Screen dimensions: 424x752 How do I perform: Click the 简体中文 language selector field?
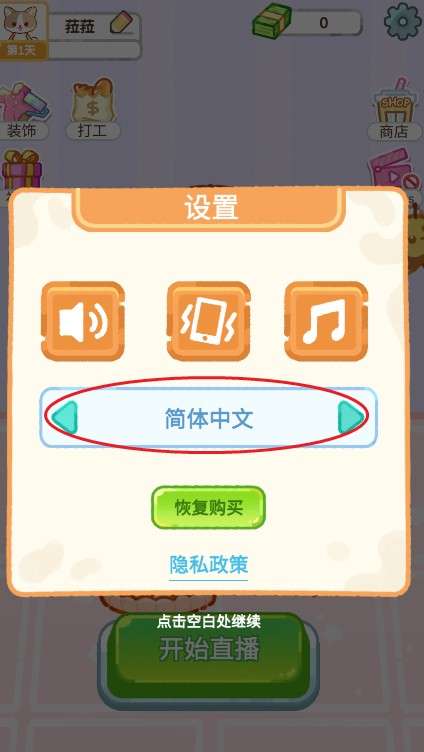[209, 418]
